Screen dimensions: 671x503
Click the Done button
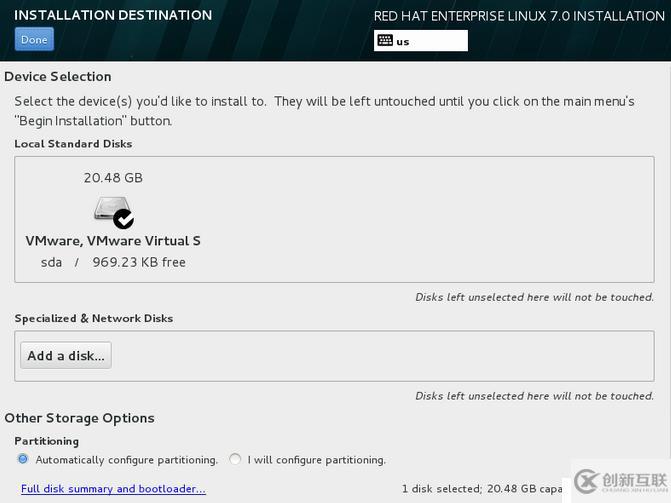[34, 39]
